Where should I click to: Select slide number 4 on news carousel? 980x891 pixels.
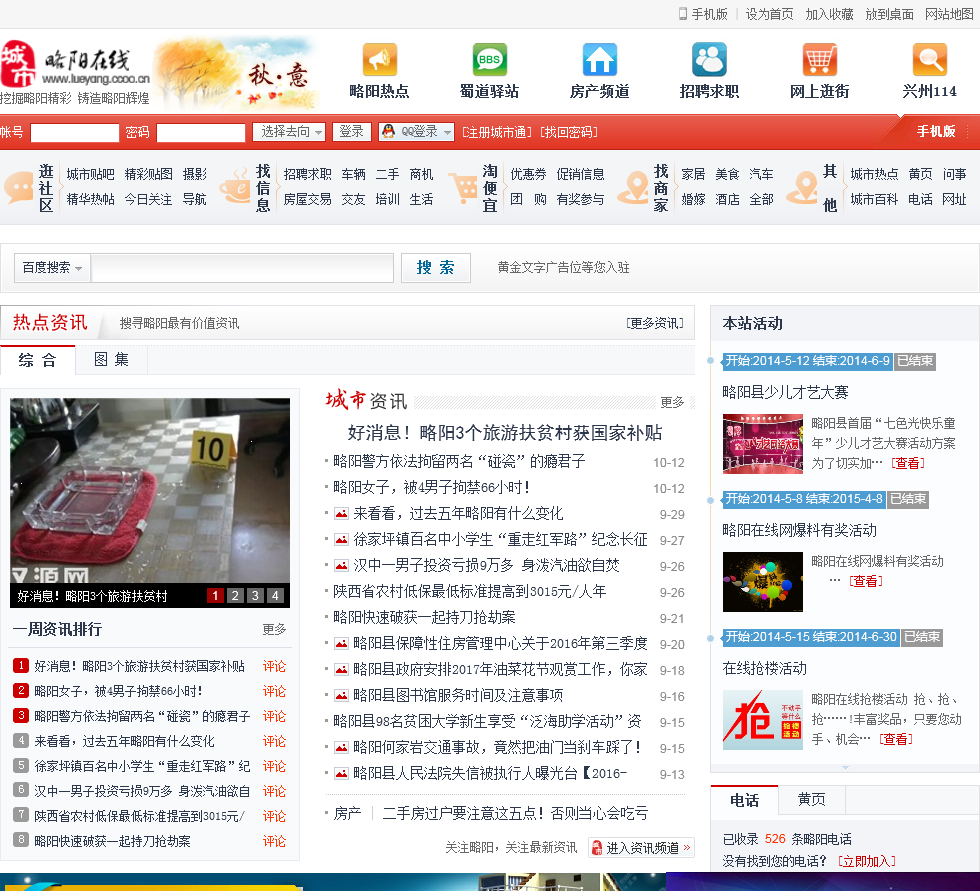pos(275,595)
